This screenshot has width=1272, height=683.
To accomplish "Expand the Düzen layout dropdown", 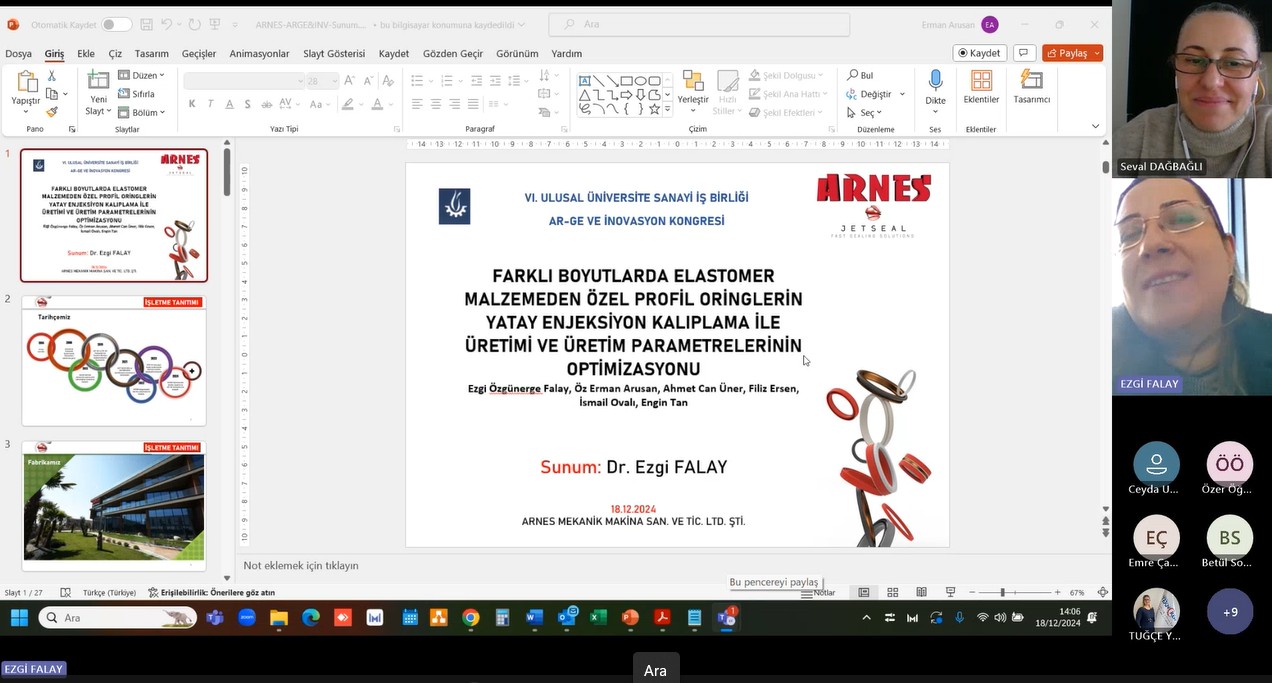I will pos(141,75).
